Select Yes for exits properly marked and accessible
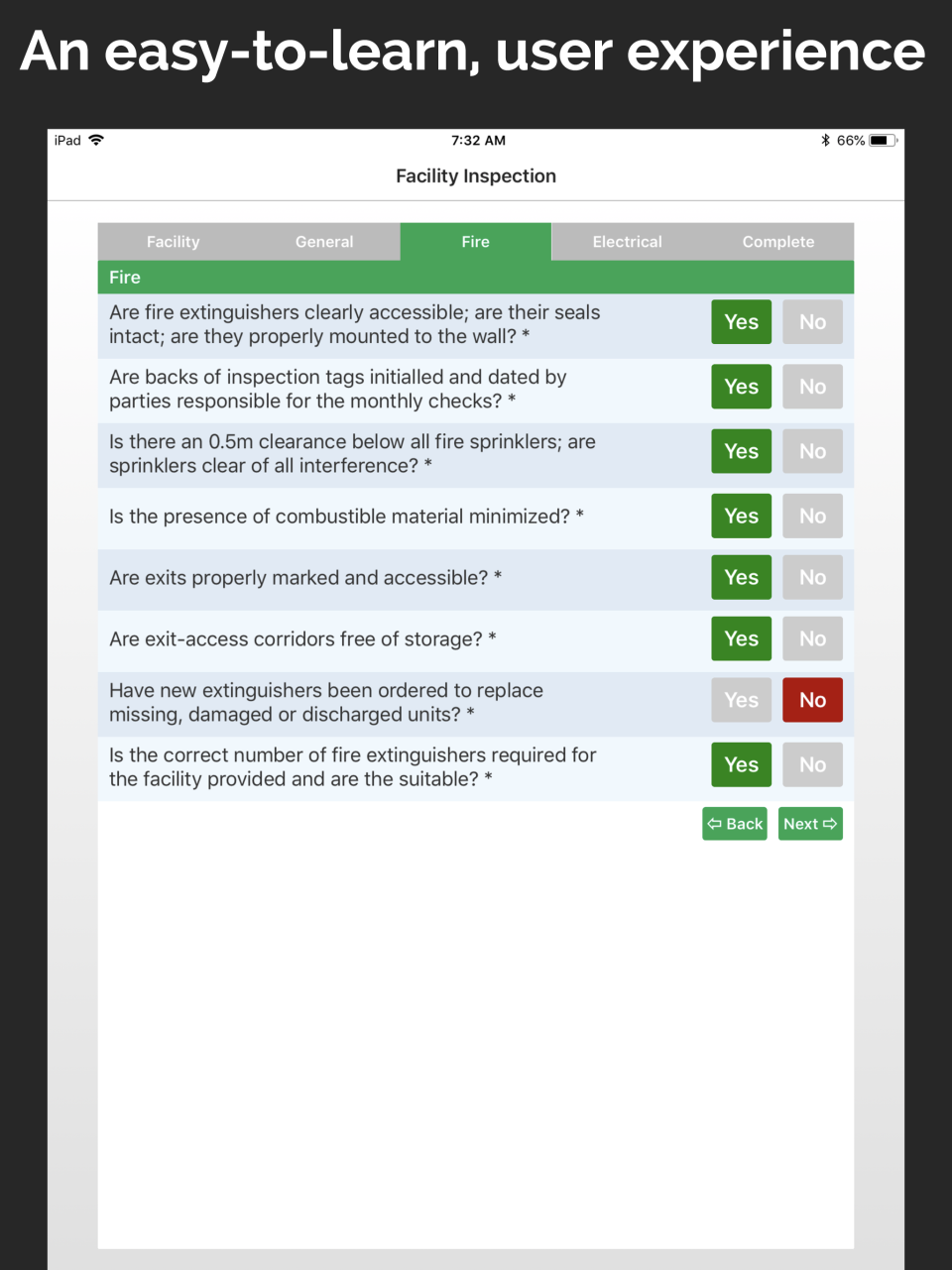The image size is (952, 1270). (x=741, y=577)
